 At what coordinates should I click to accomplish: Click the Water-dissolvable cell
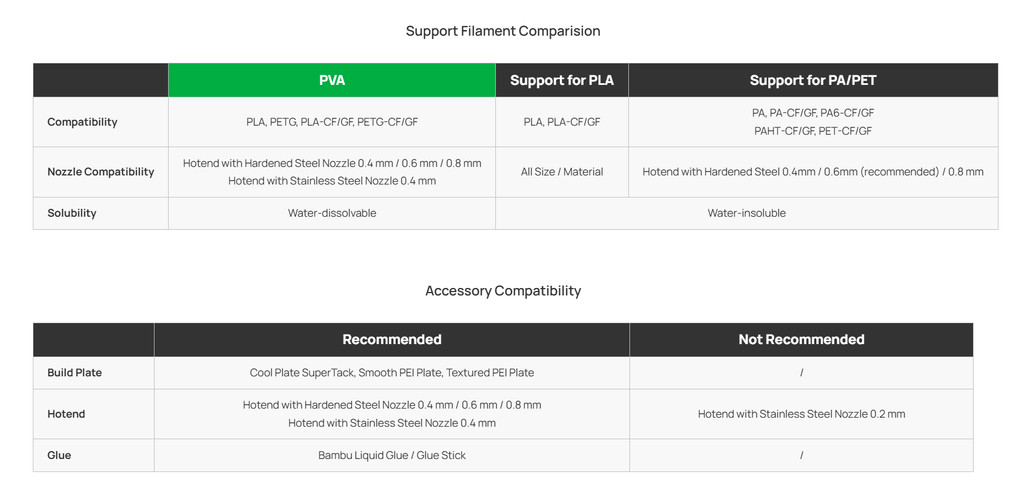pyautogui.click(x=331, y=213)
